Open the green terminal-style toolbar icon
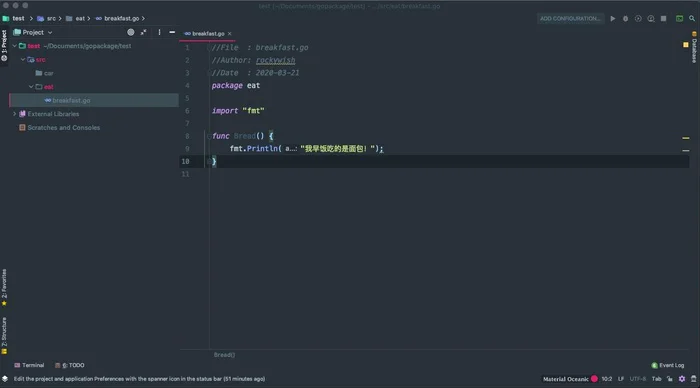 coord(679,18)
